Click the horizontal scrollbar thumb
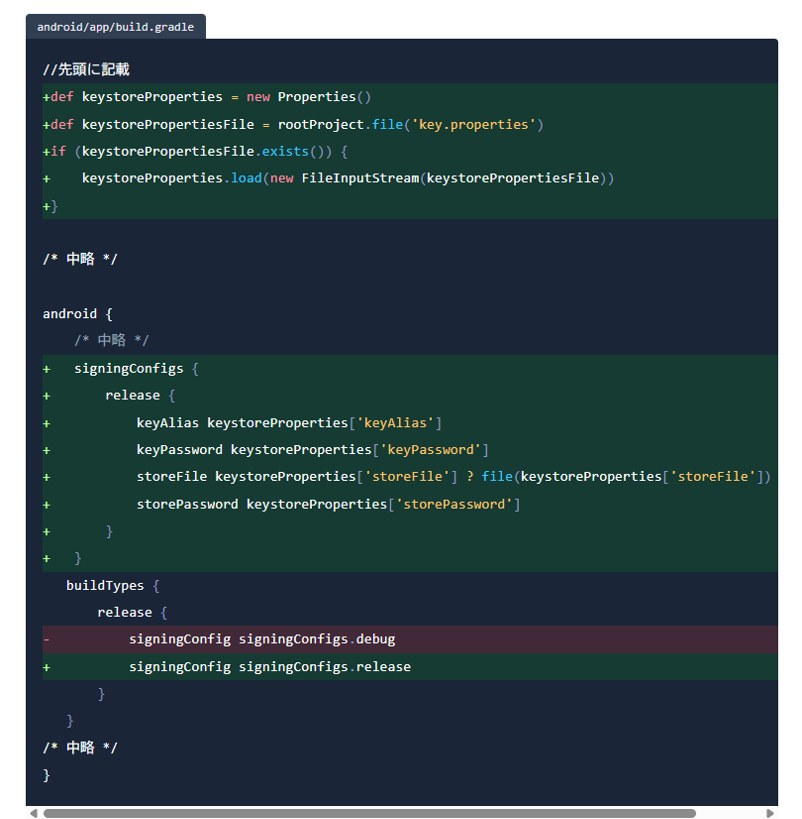The height and width of the screenshot is (819, 802). (369, 813)
